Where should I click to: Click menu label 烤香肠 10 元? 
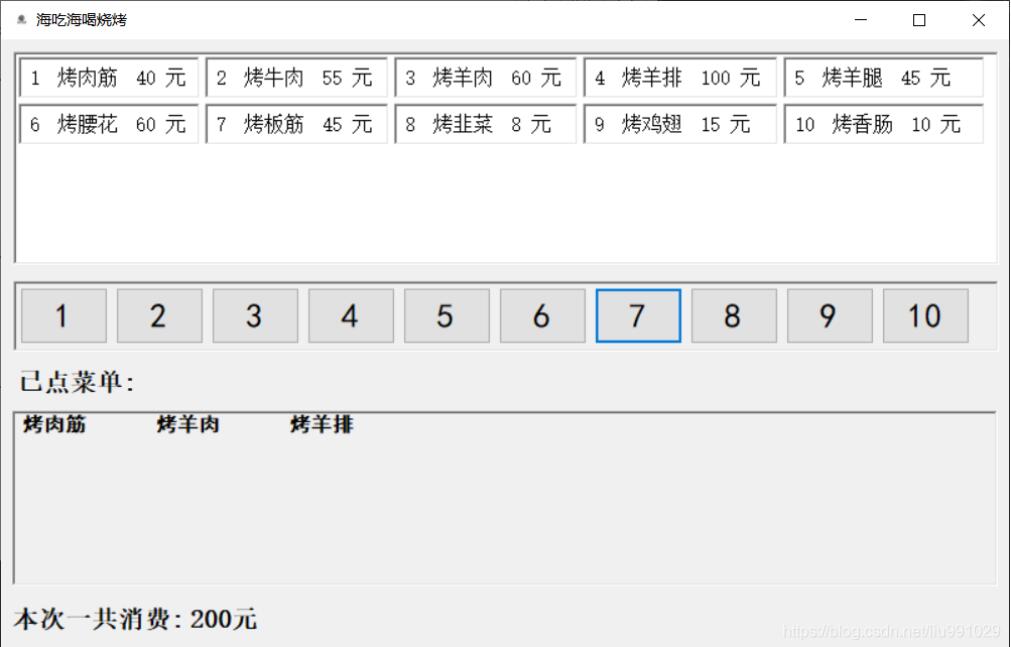883,124
